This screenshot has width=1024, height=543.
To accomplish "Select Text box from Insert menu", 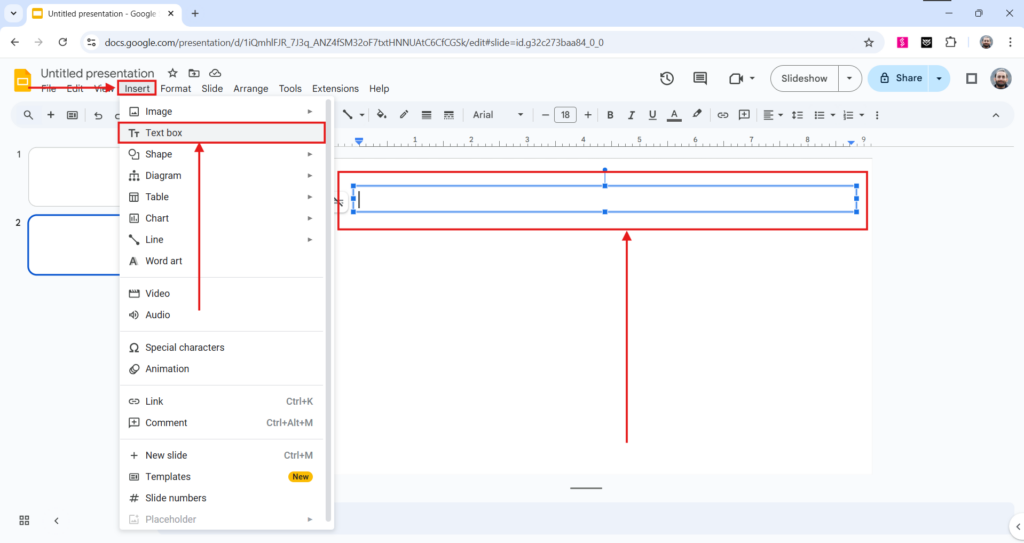I will click(x=164, y=132).
